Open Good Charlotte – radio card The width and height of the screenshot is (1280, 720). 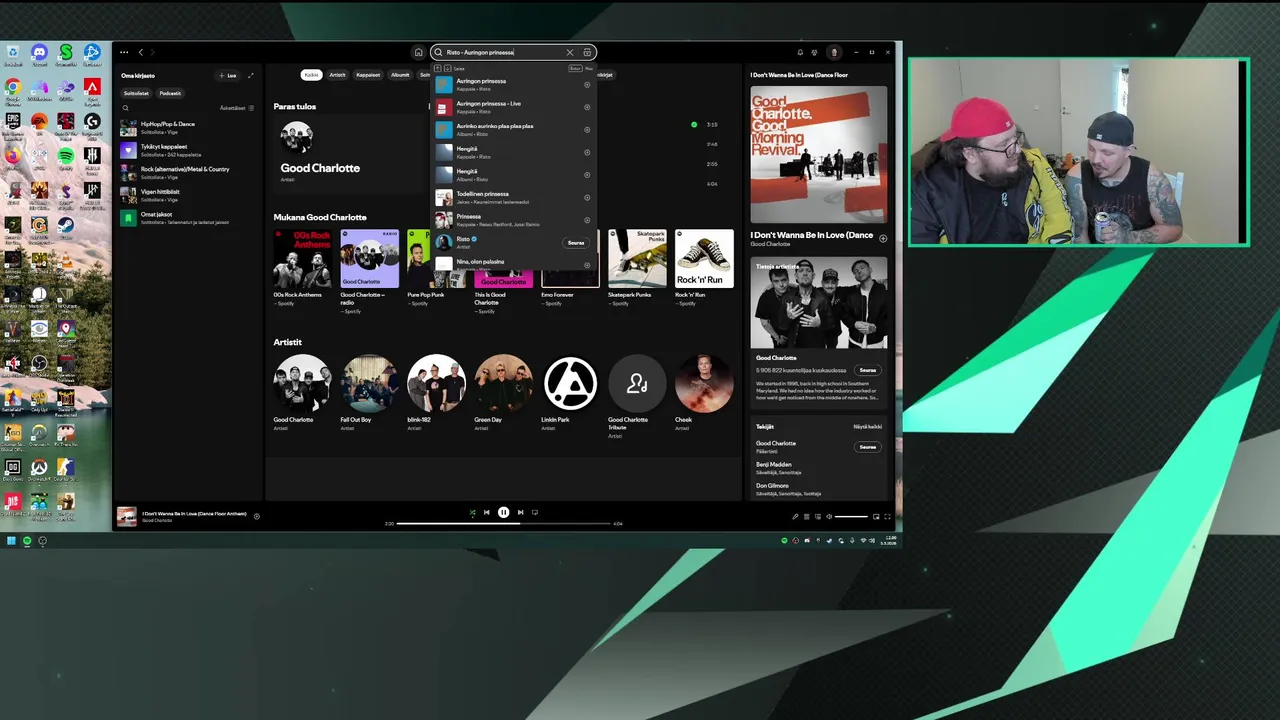point(369,272)
